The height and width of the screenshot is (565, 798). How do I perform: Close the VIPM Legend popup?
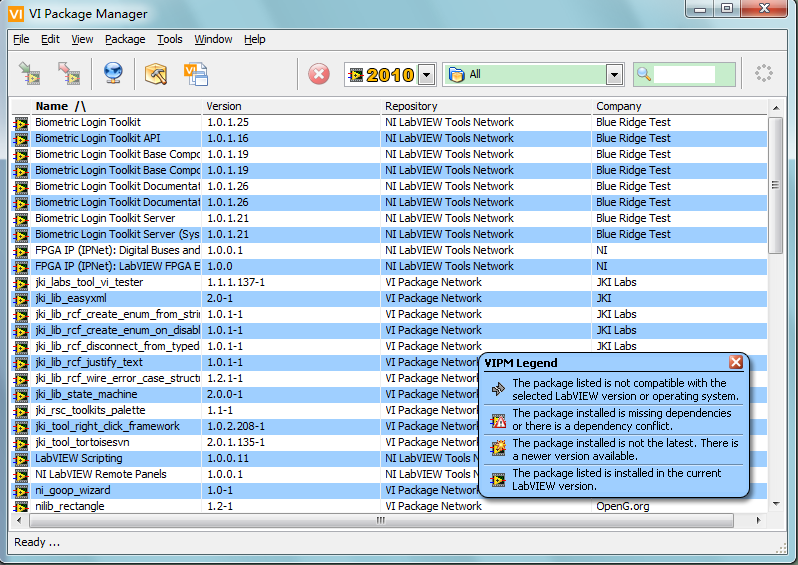736,362
